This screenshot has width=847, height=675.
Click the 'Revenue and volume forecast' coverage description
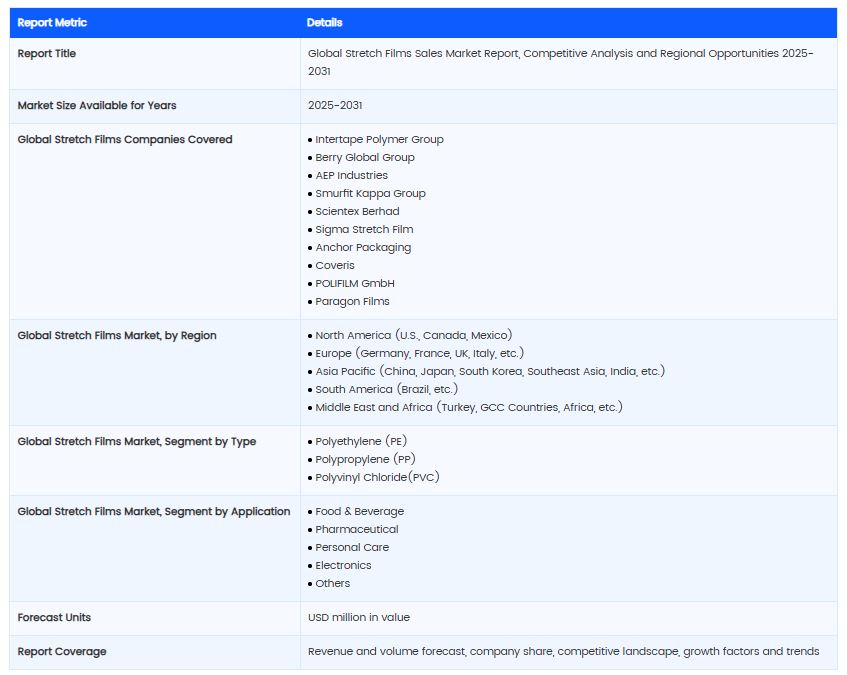[x=563, y=651]
